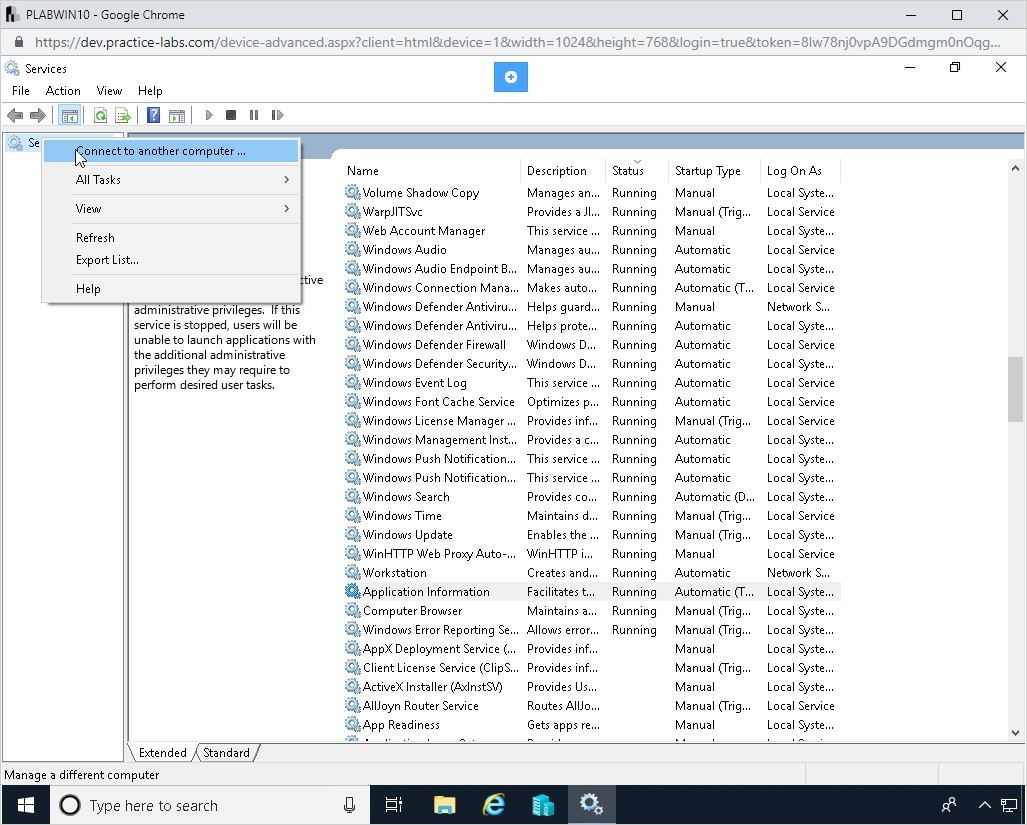Choose Connect to another computer menu entry
Screen dimensions: 1027x825
(x=171, y=151)
